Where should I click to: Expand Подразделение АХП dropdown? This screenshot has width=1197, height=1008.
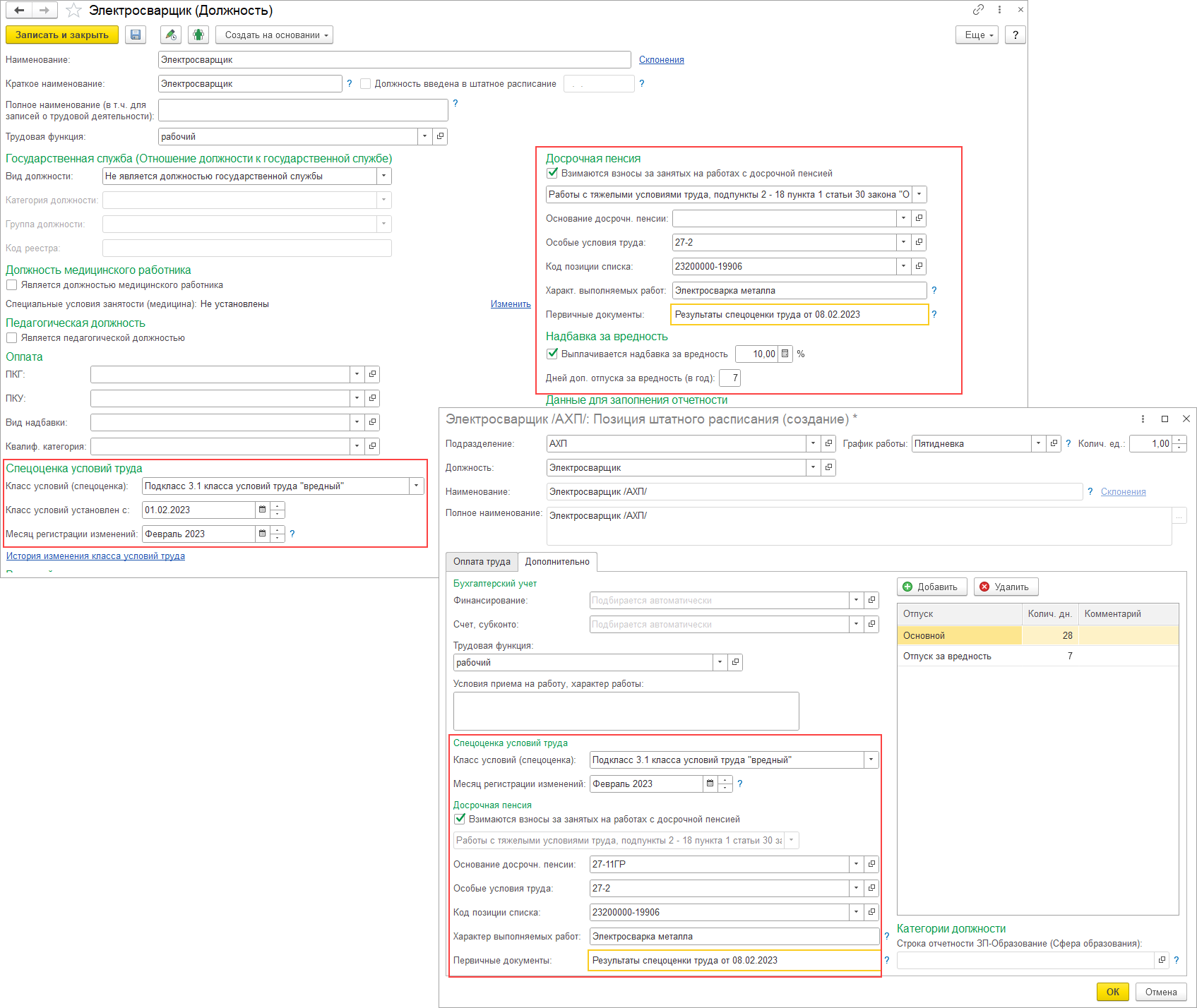[813, 443]
